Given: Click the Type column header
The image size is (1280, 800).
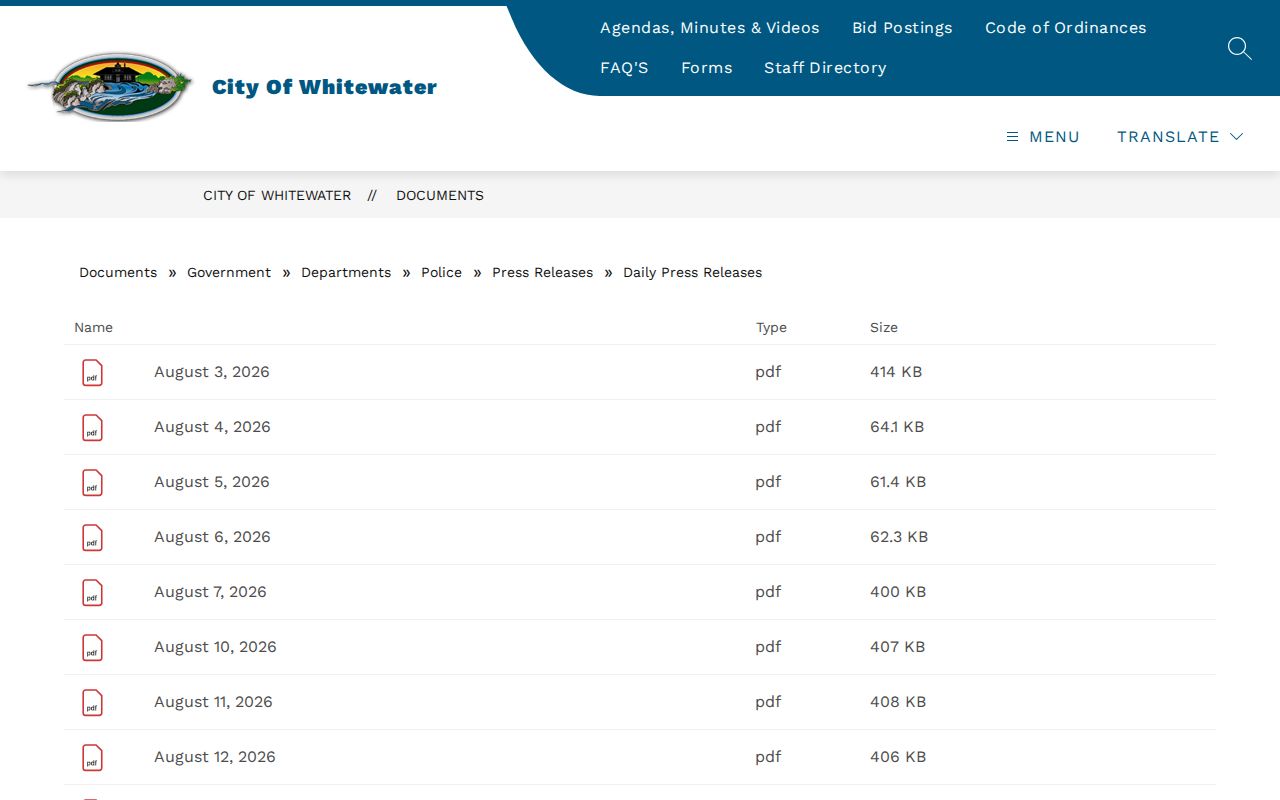Looking at the screenshot, I should [x=771, y=328].
